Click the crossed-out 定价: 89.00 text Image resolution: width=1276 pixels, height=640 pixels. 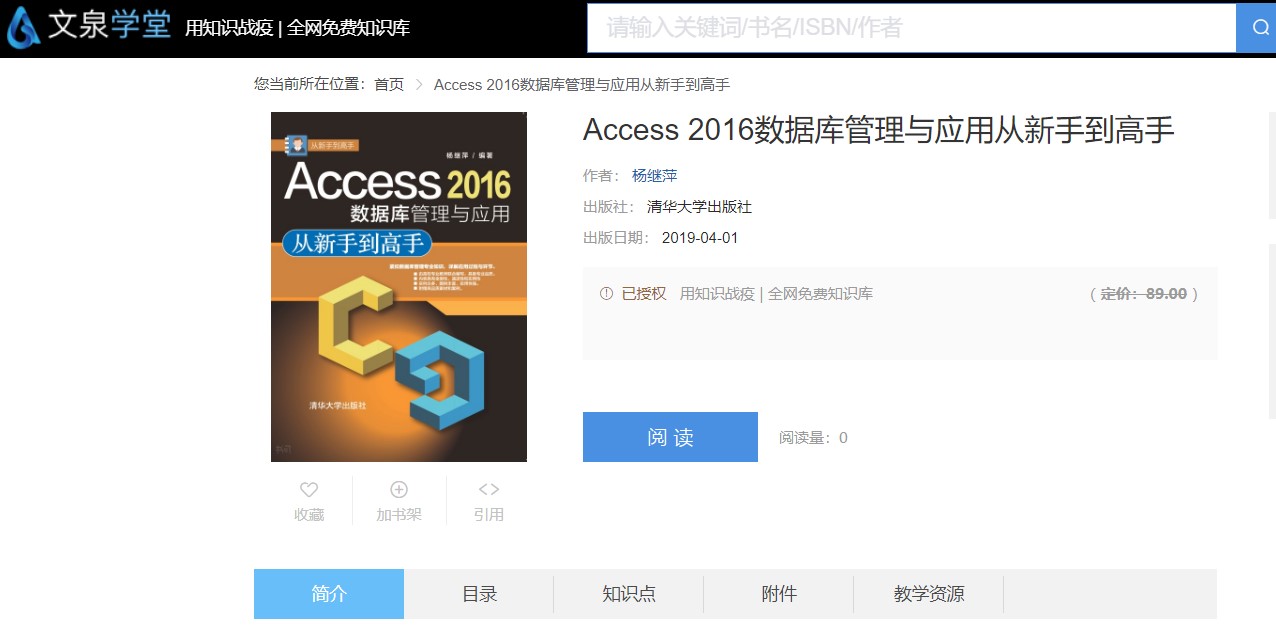1144,294
